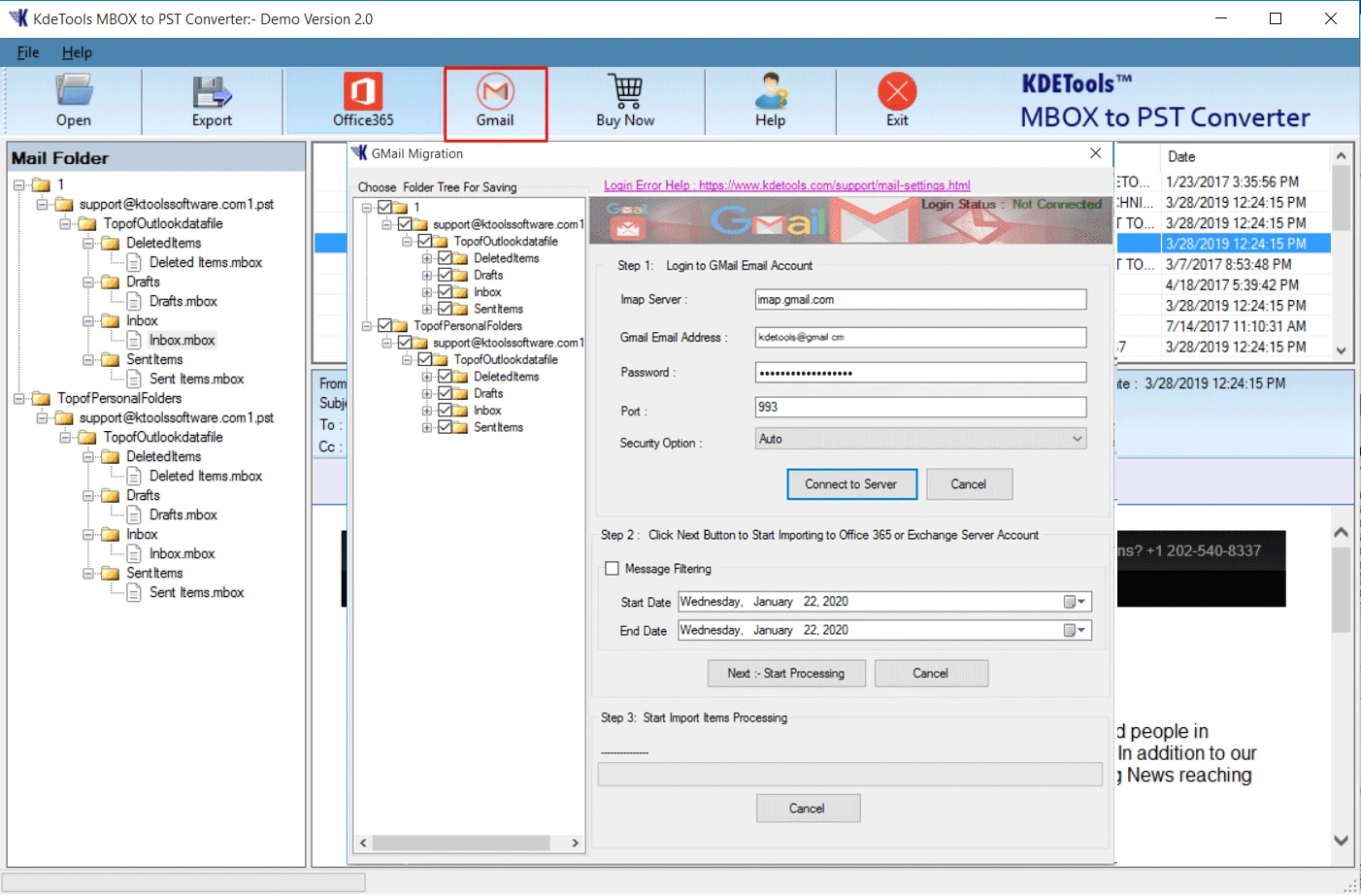Click Next :- Start Processing button

[x=786, y=673]
